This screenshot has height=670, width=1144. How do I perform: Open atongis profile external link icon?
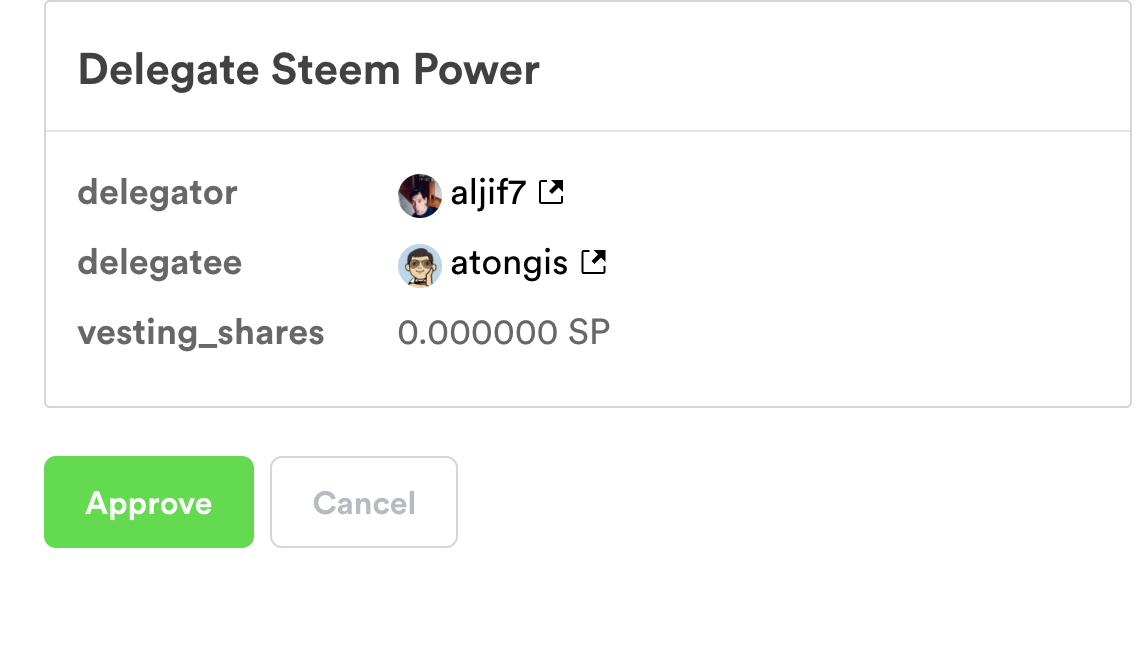(594, 263)
